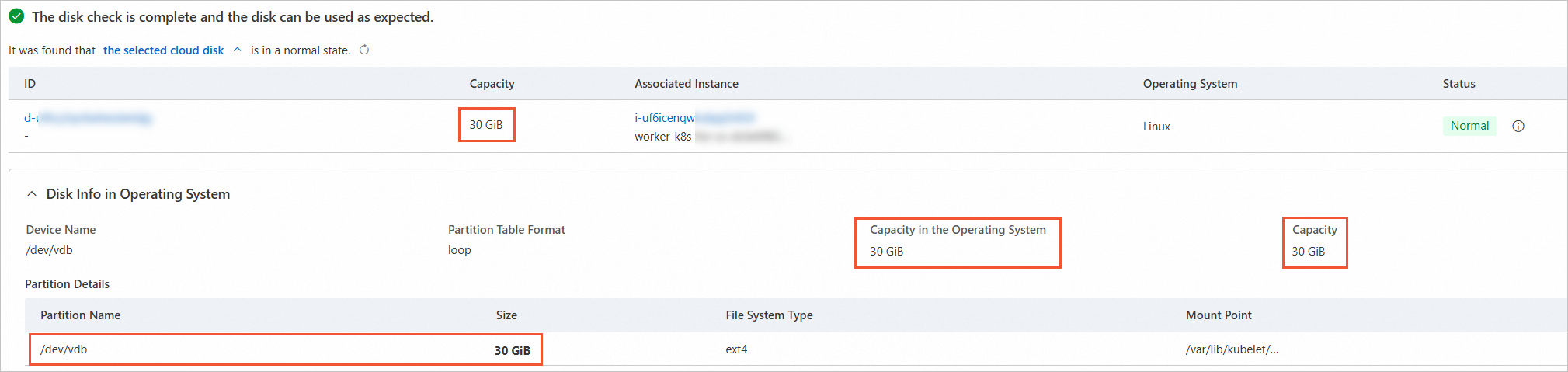The image size is (1568, 372).
Task: Open 'the selected cloud disk' link
Action: tap(163, 50)
